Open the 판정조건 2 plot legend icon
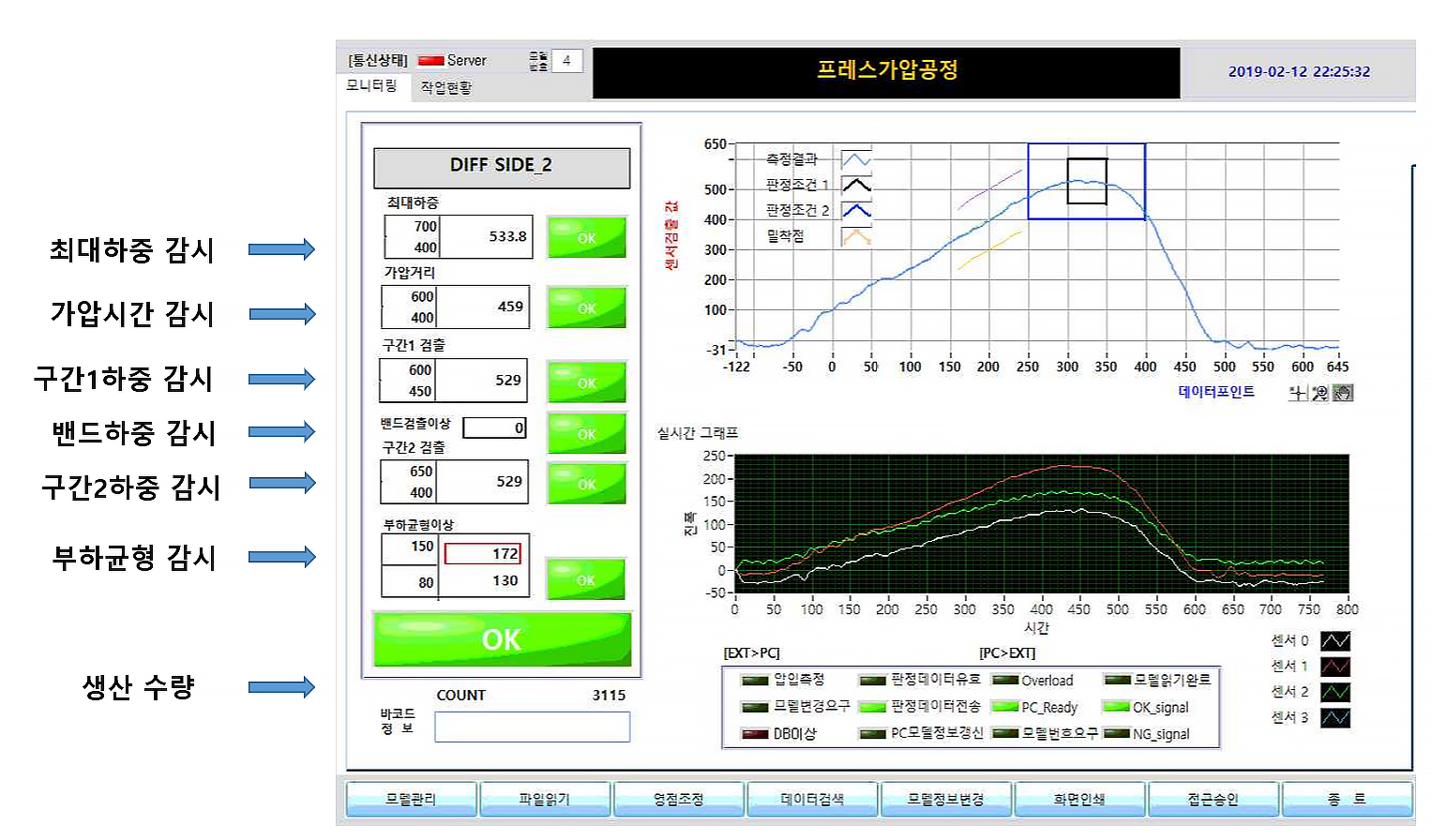This screenshot has width=1447, height=840. pos(856,211)
